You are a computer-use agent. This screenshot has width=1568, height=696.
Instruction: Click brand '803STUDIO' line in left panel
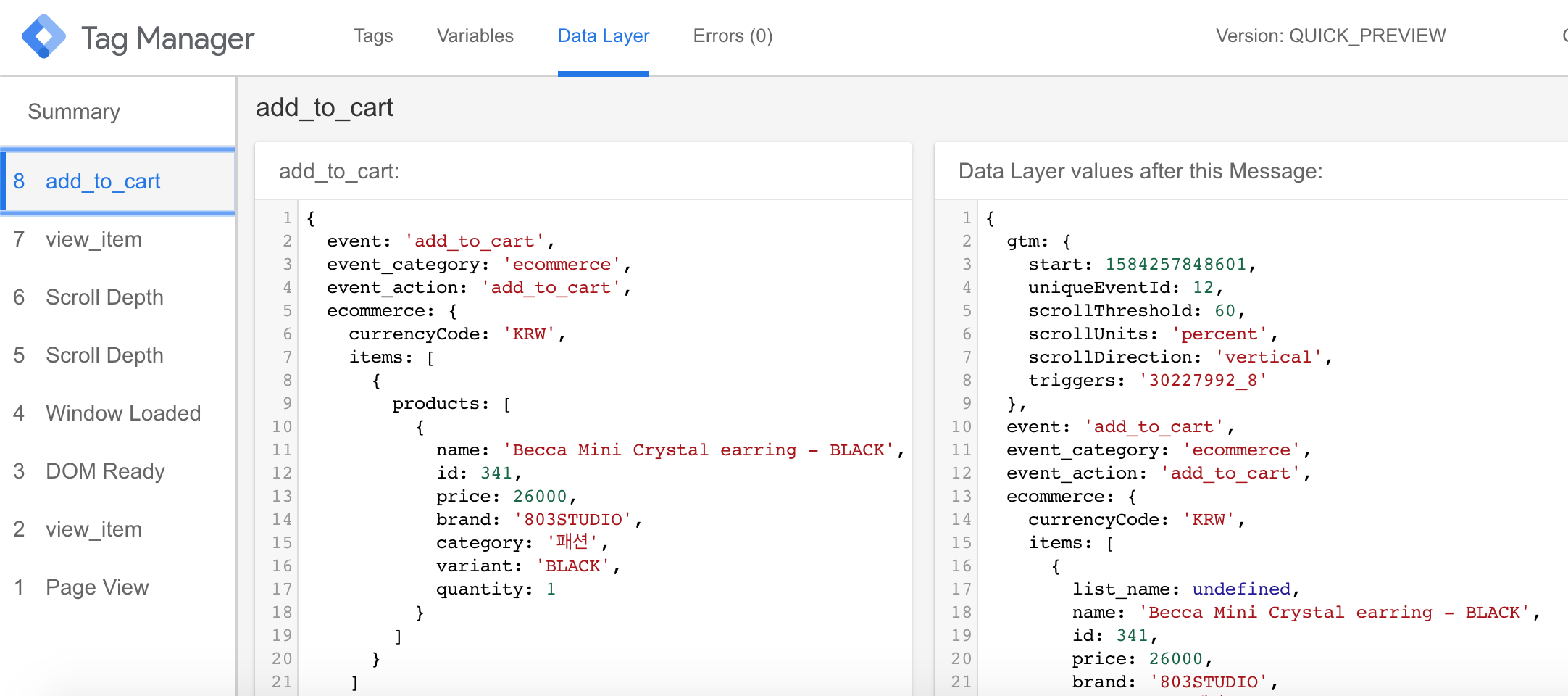click(539, 520)
